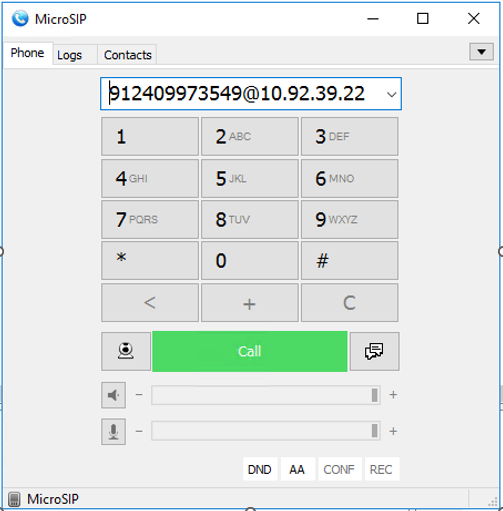Open the message chat icon button
Viewport: 503px width, 511px height.
click(x=374, y=351)
